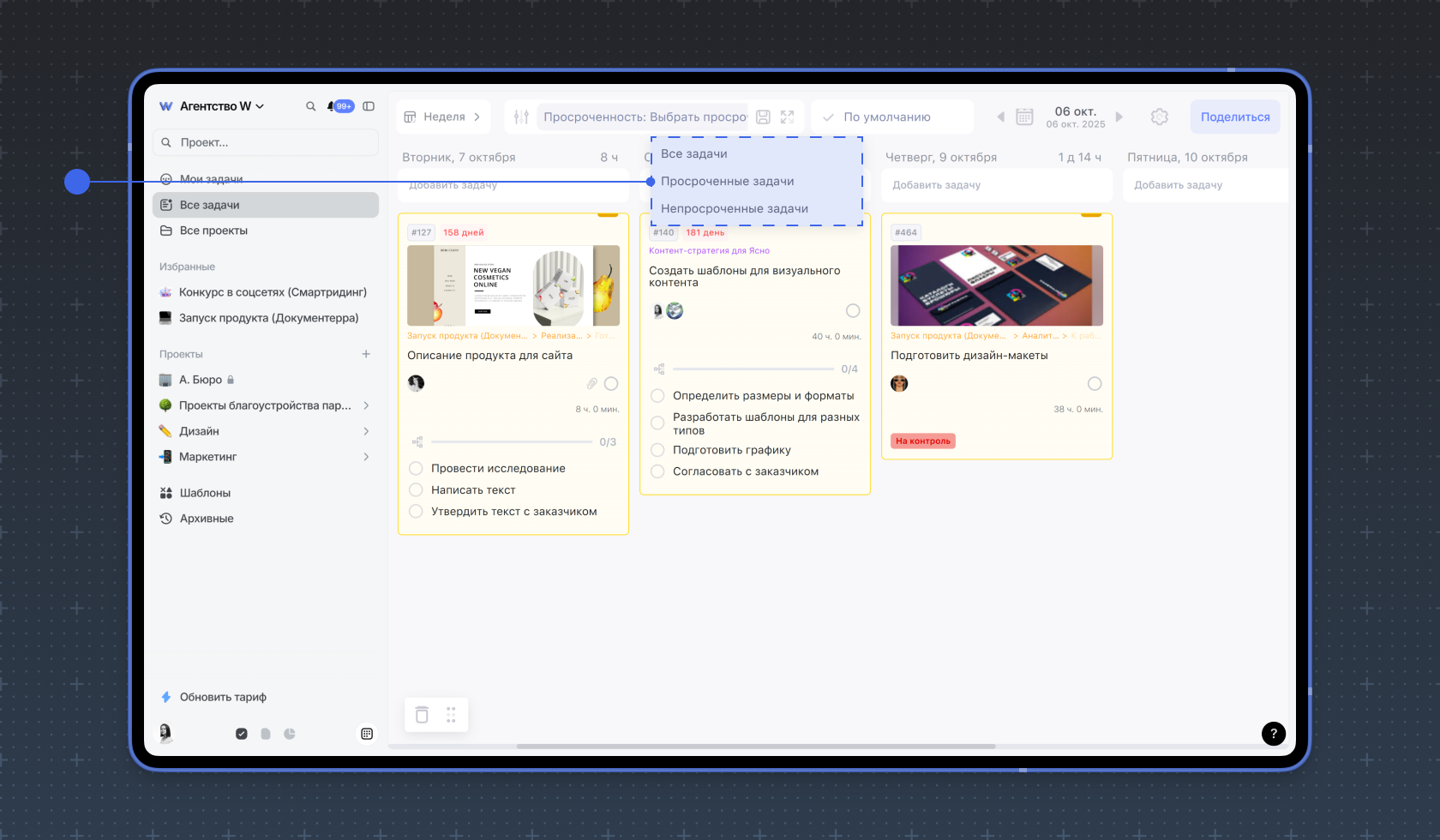
Task: Expand the "Дизайн" project chevron
Action: 366,431
